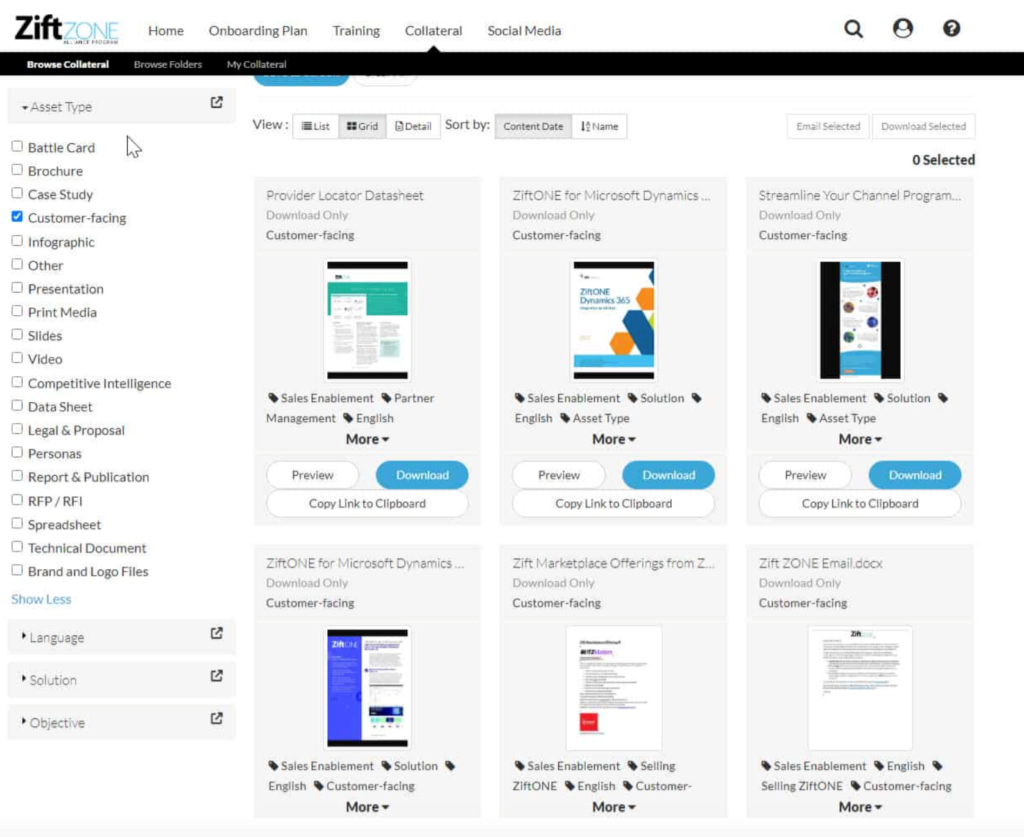This screenshot has height=837, width=1024.
Task: Click the Sales Enablement tag on Provider Locator card
Action: [x=321, y=398]
